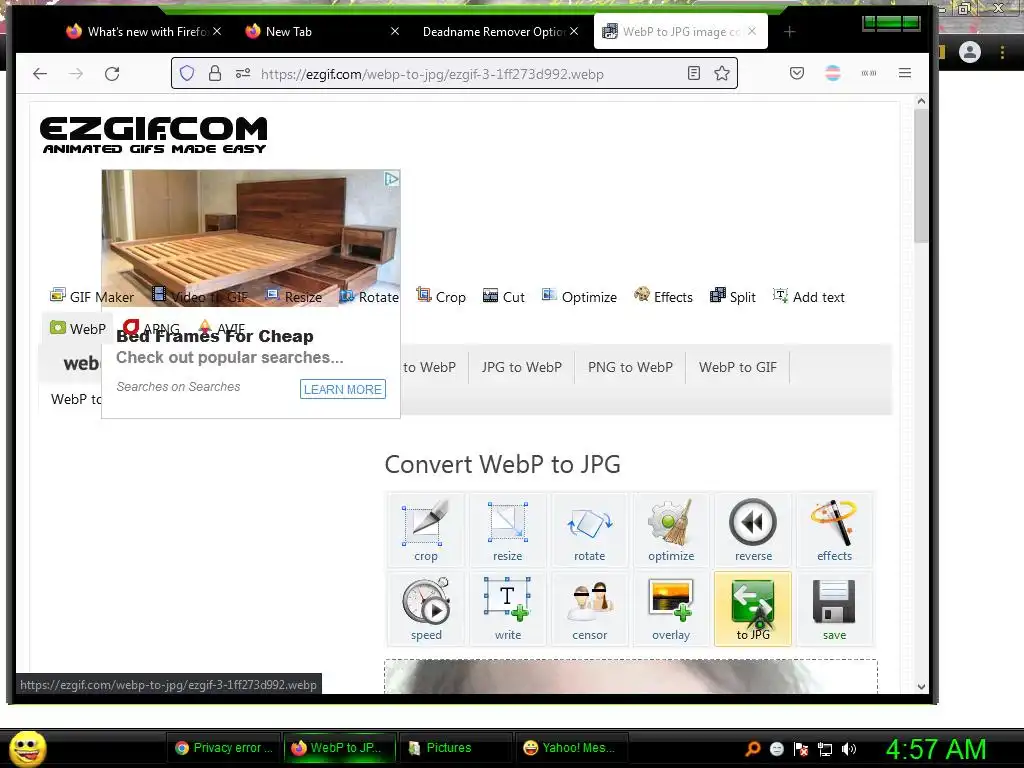Image resolution: width=1024 pixels, height=768 pixels.
Task: Click the EZGIF.COM logo
Action: pyautogui.click(x=153, y=135)
